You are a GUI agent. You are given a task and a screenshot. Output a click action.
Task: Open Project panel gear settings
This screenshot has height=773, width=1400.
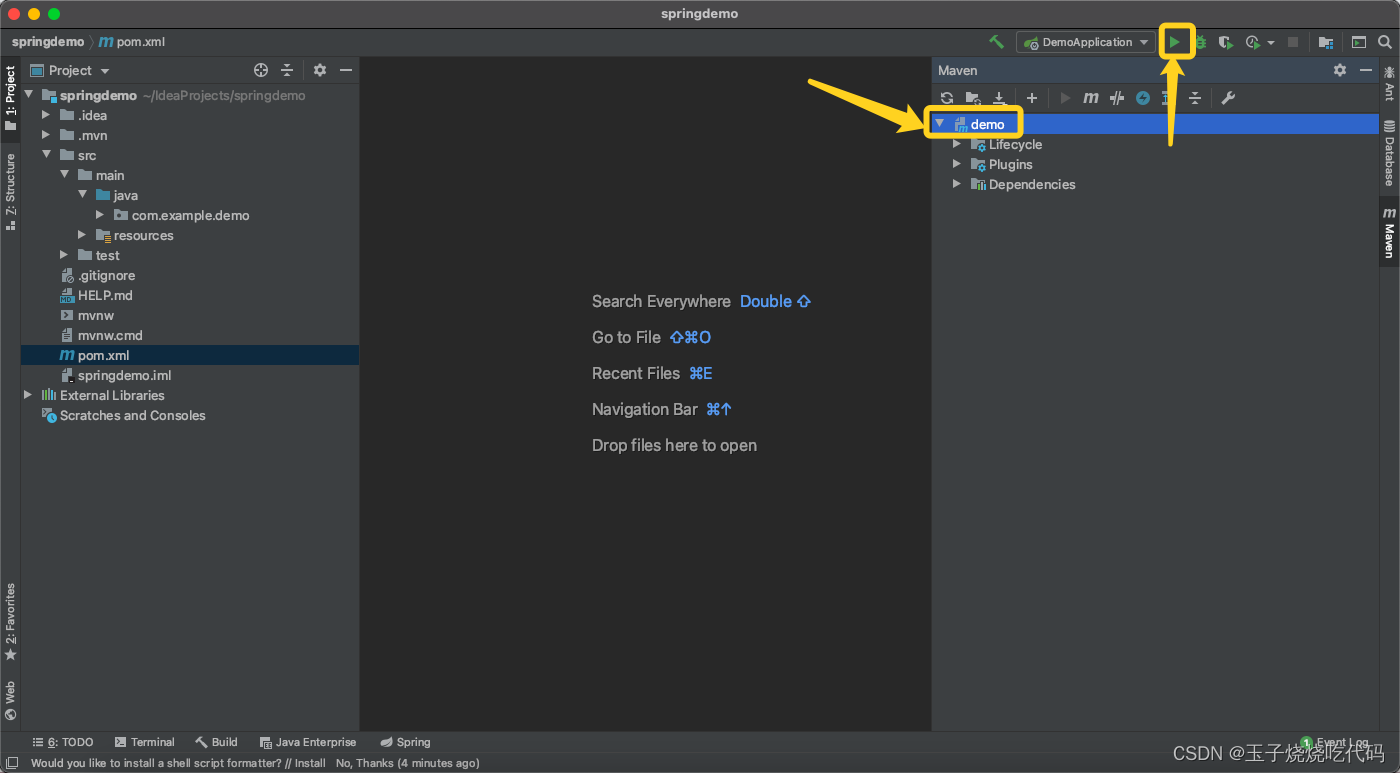(320, 70)
